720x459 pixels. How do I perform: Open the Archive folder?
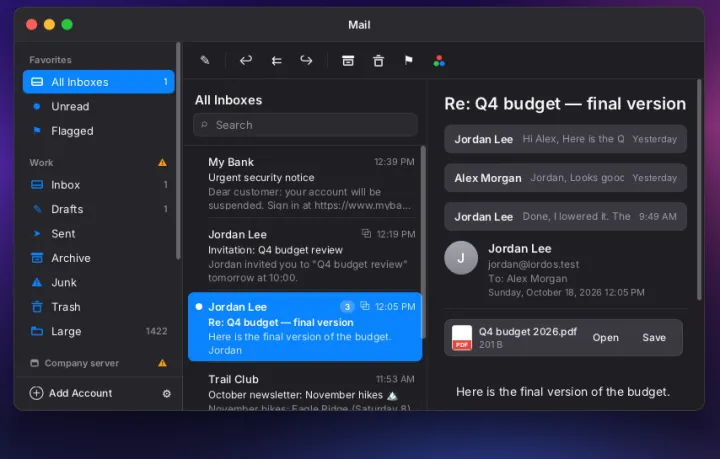pyautogui.click(x=99, y=258)
